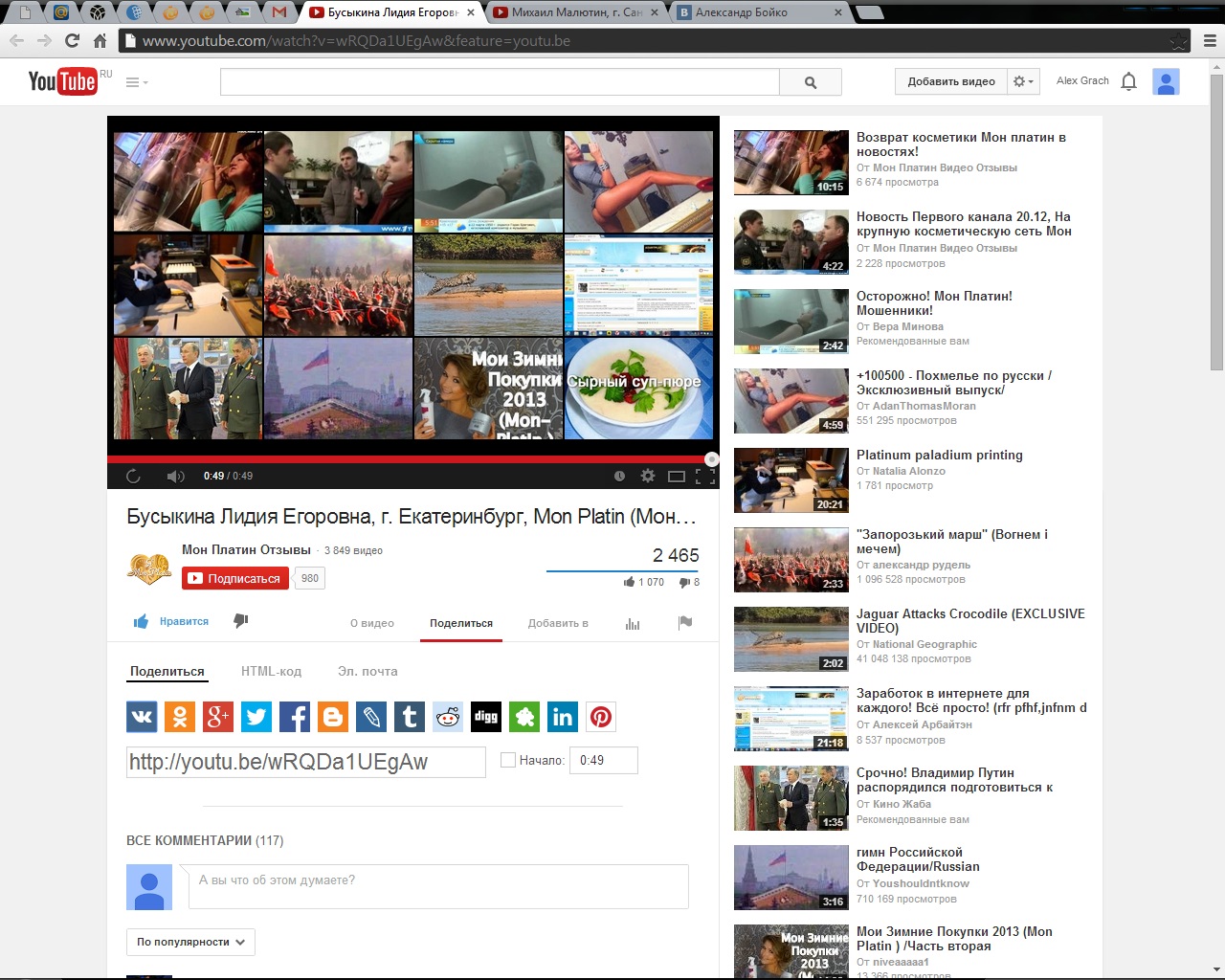Switch player to theater mode

[677, 476]
